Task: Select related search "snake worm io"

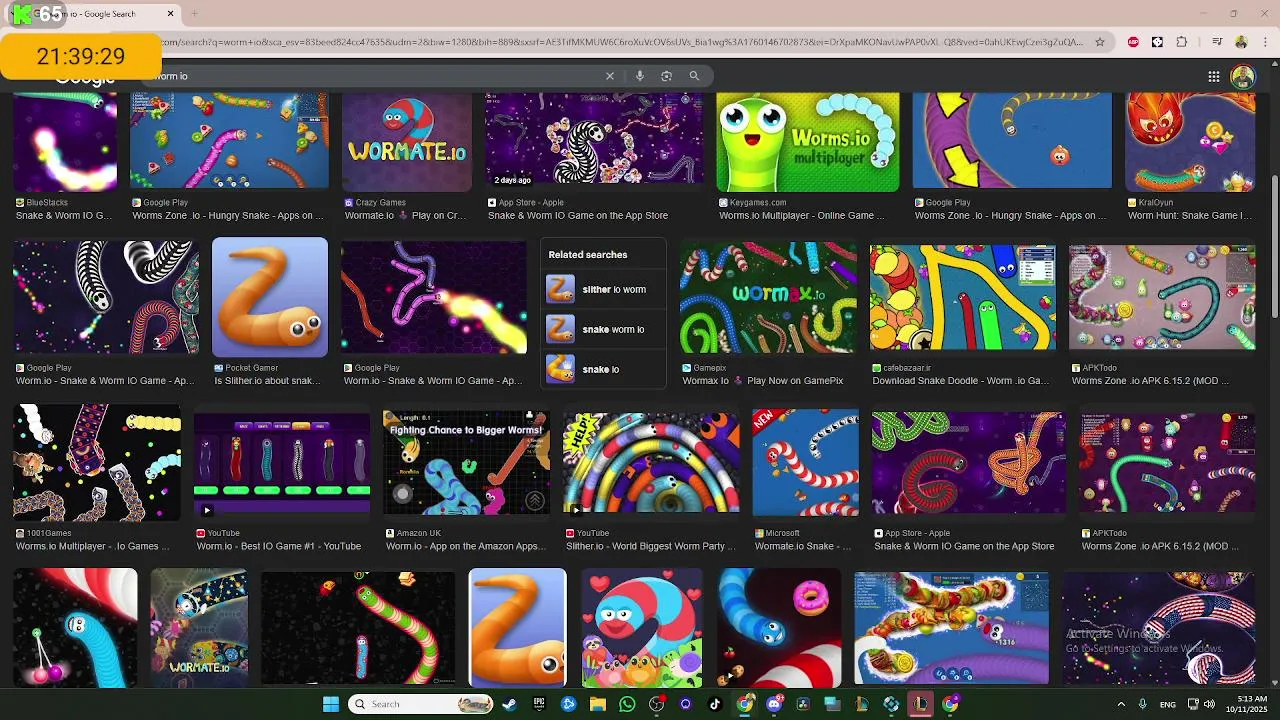Action: 603,329
